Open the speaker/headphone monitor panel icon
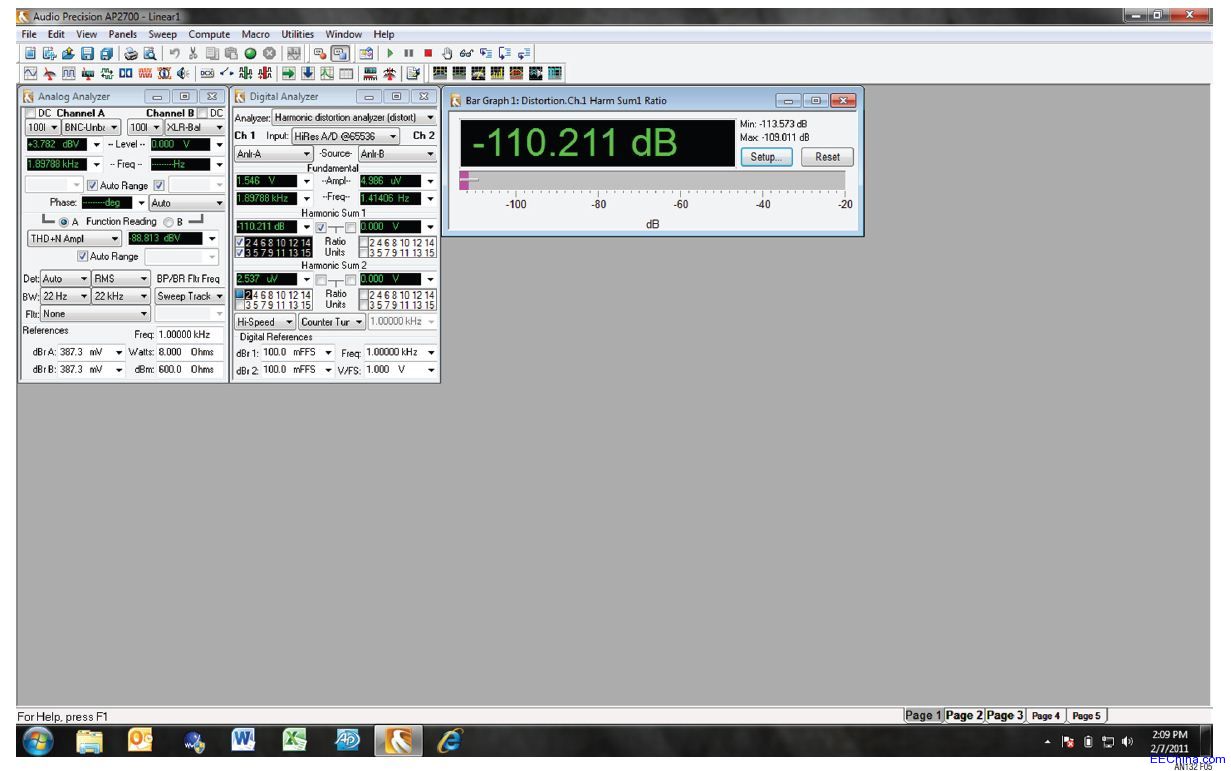Image resolution: width=1231 pixels, height=771 pixels. (183, 73)
